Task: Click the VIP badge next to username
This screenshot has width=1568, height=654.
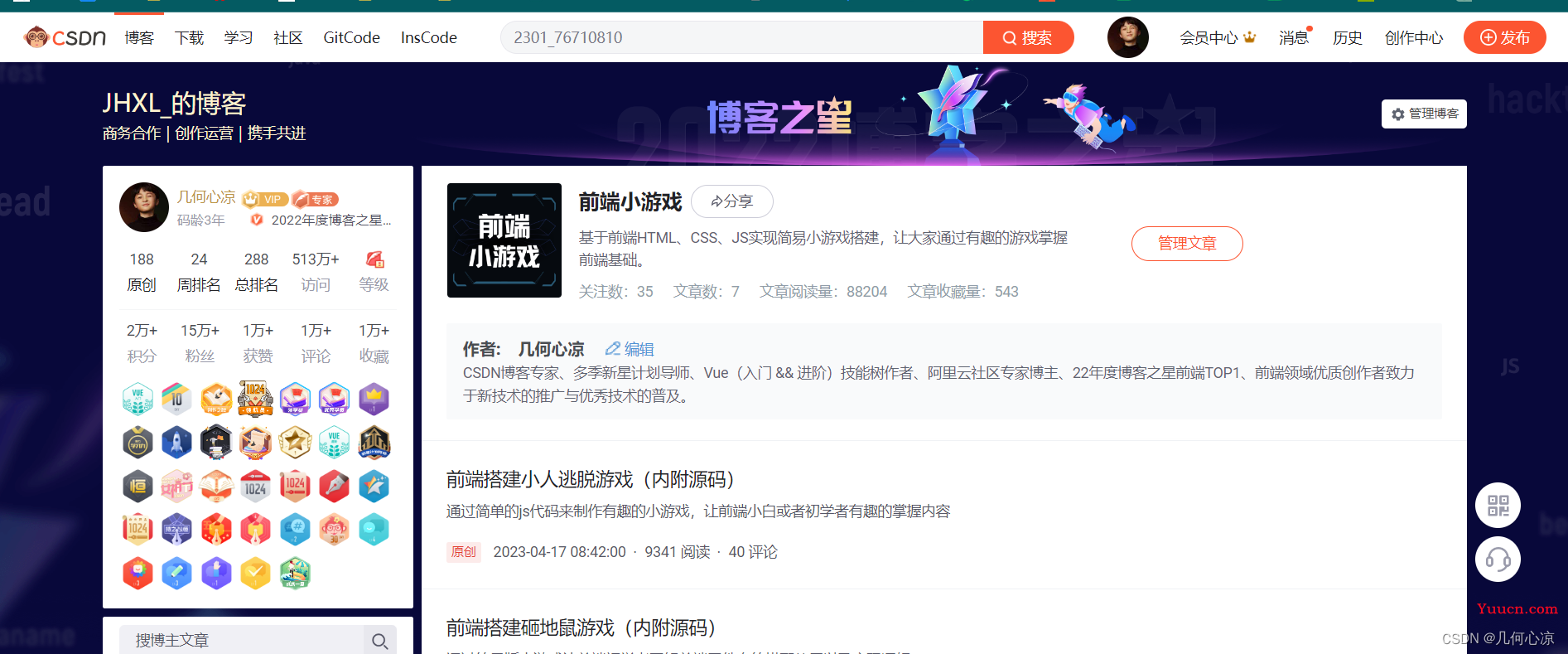Action: pos(265,199)
